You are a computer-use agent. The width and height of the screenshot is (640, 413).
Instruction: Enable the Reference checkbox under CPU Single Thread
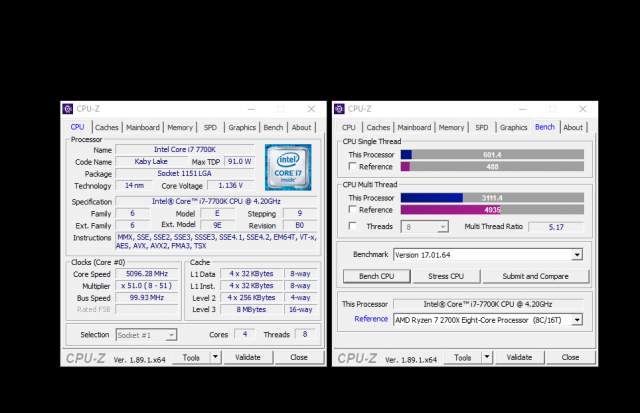[352, 167]
